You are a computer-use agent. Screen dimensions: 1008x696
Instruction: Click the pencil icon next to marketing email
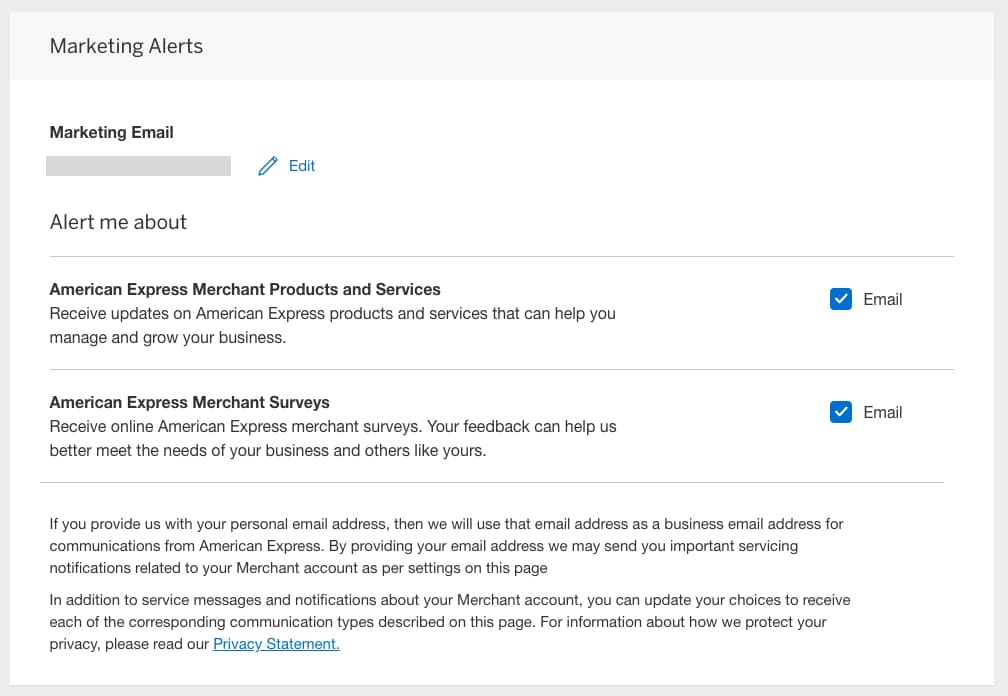267,165
